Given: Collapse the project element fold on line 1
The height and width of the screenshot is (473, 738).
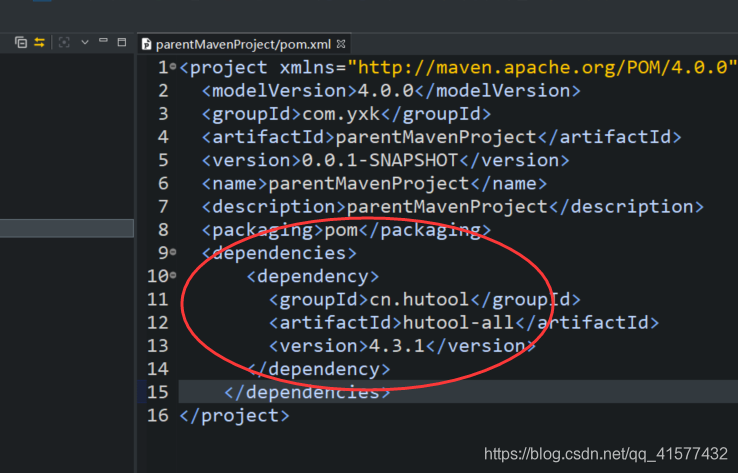Looking at the screenshot, I should point(173,66).
